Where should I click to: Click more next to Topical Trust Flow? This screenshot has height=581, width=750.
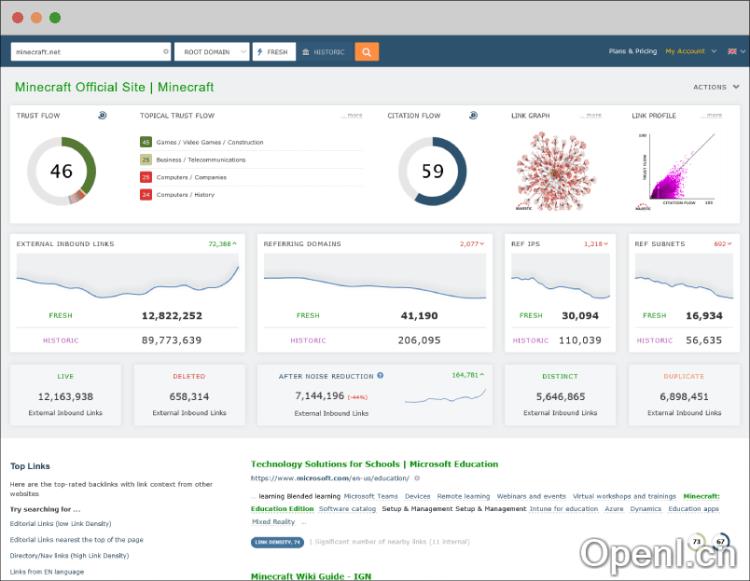click(353, 116)
